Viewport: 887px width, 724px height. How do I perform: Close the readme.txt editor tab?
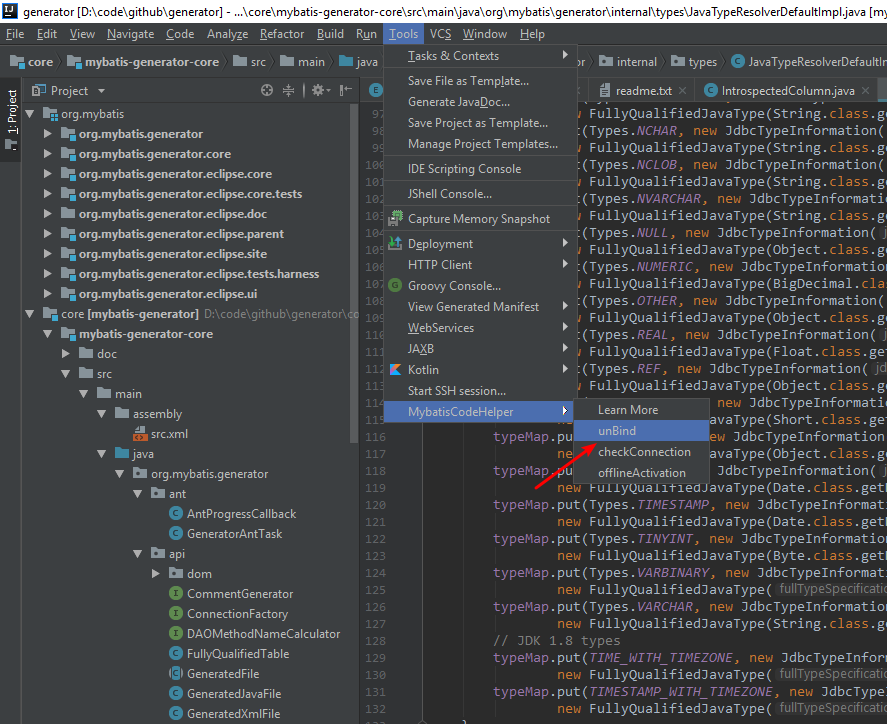[683, 90]
